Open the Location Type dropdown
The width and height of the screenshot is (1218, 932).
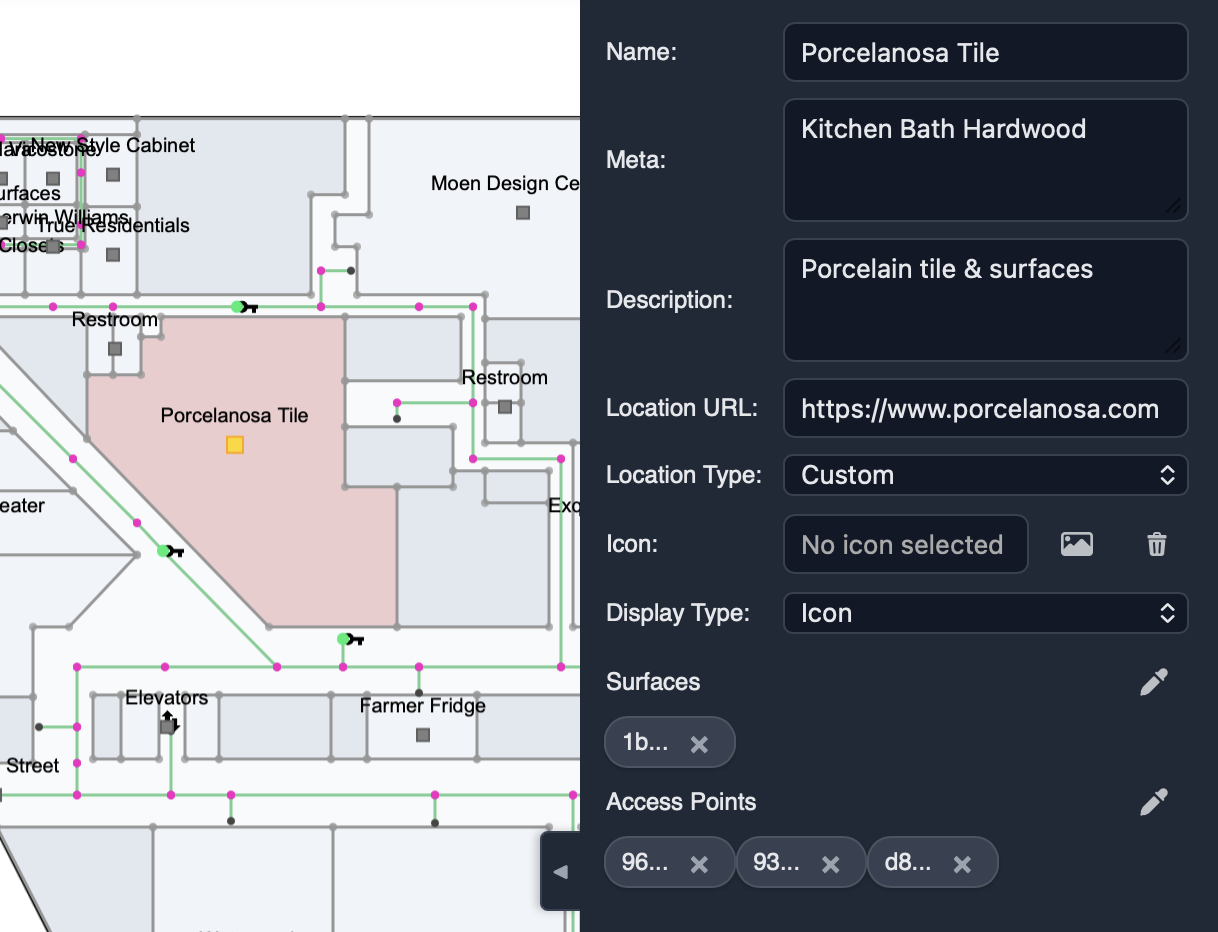[985, 475]
